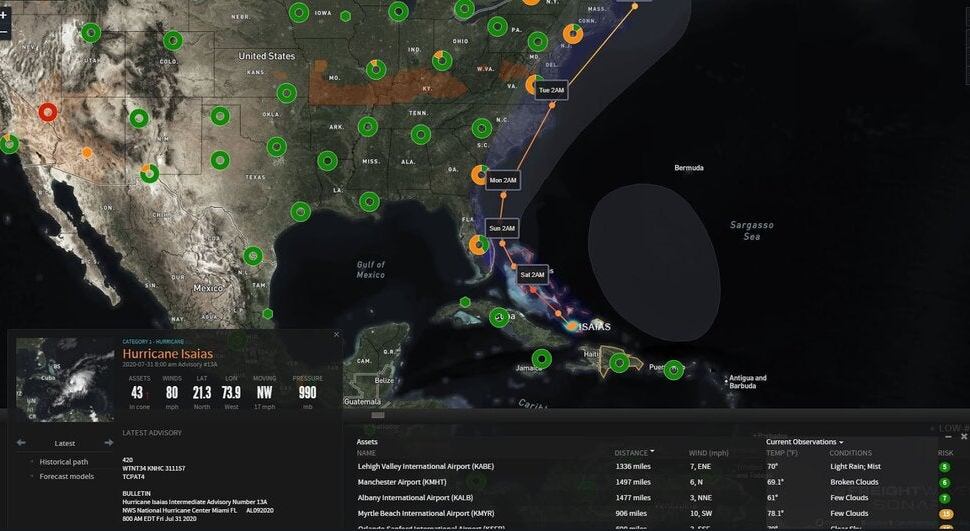Select the asset marker in Pennsylvania
Image resolution: width=970 pixels, height=531 pixels.
497,27
